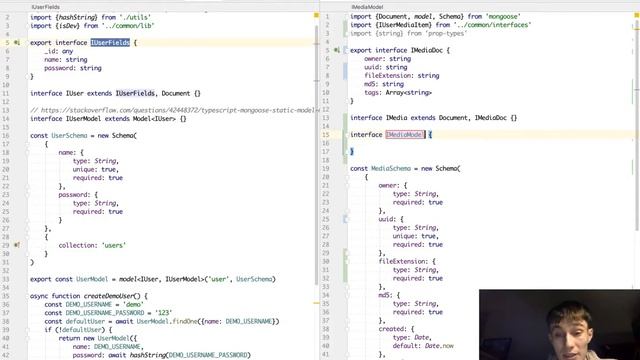Click green change marker beside IUserMediaItem import
640x360 pixels.
pos(345,25)
